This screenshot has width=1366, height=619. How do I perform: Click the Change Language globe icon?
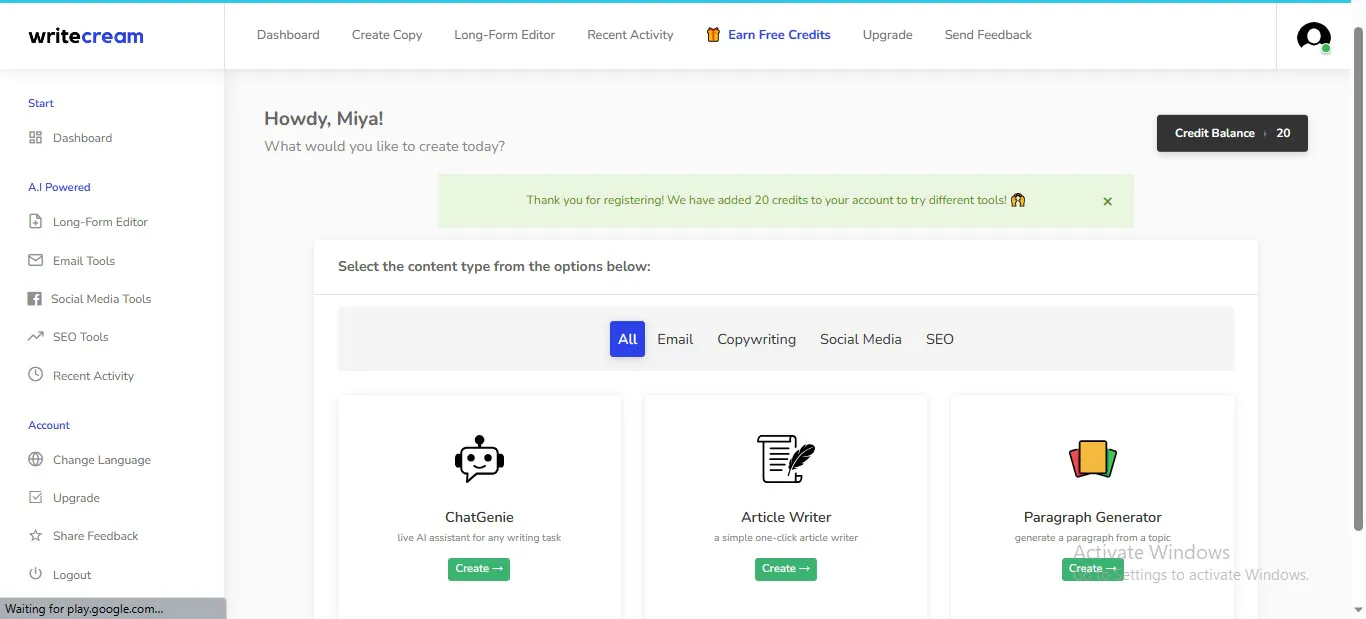coord(36,460)
